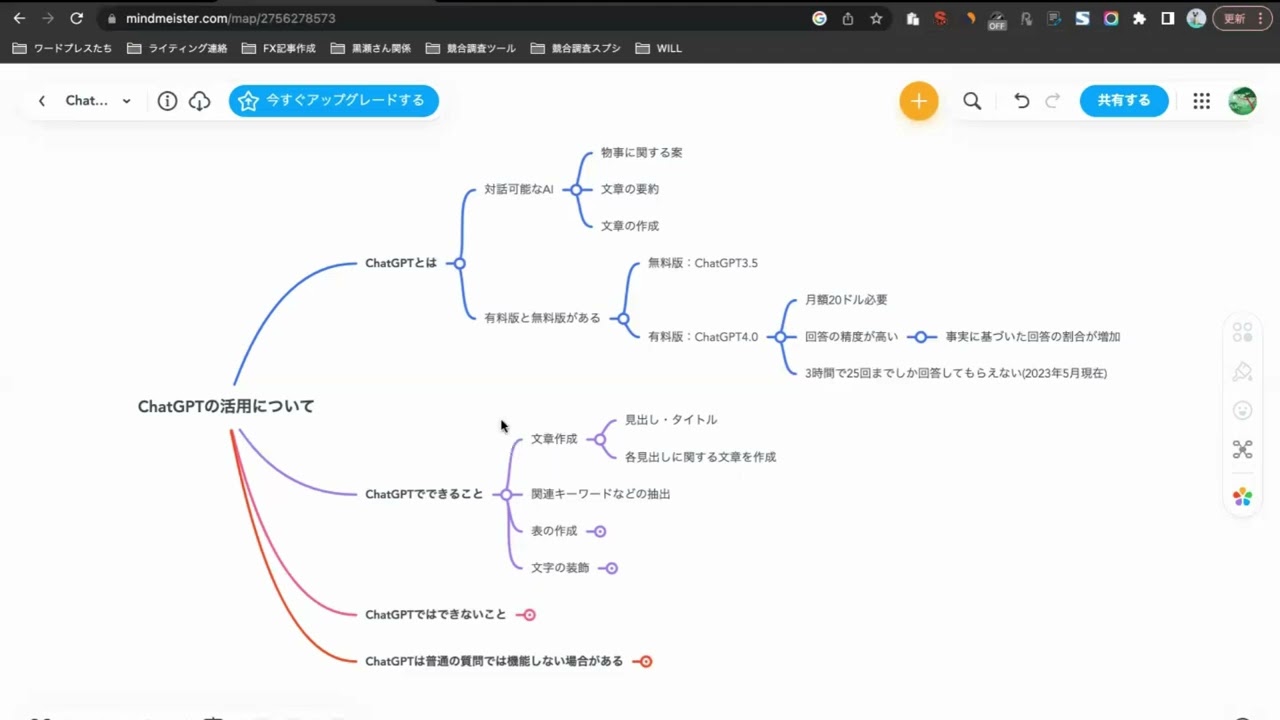Click the OFF-badged extension icon

coord(997,19)
